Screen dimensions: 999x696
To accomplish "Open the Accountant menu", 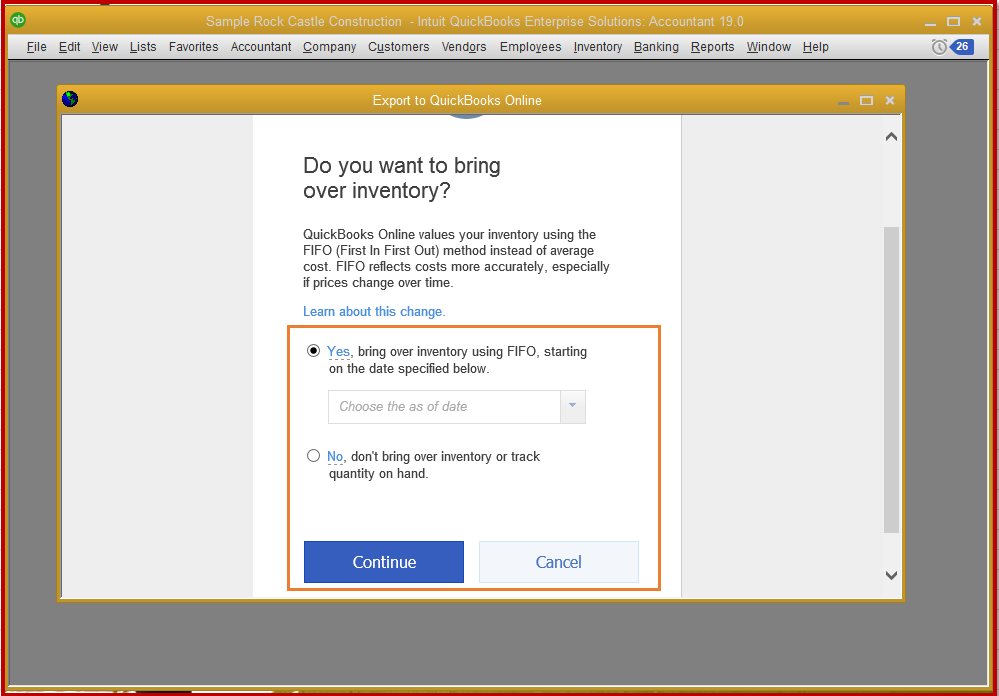I will [x=261, y=47].
